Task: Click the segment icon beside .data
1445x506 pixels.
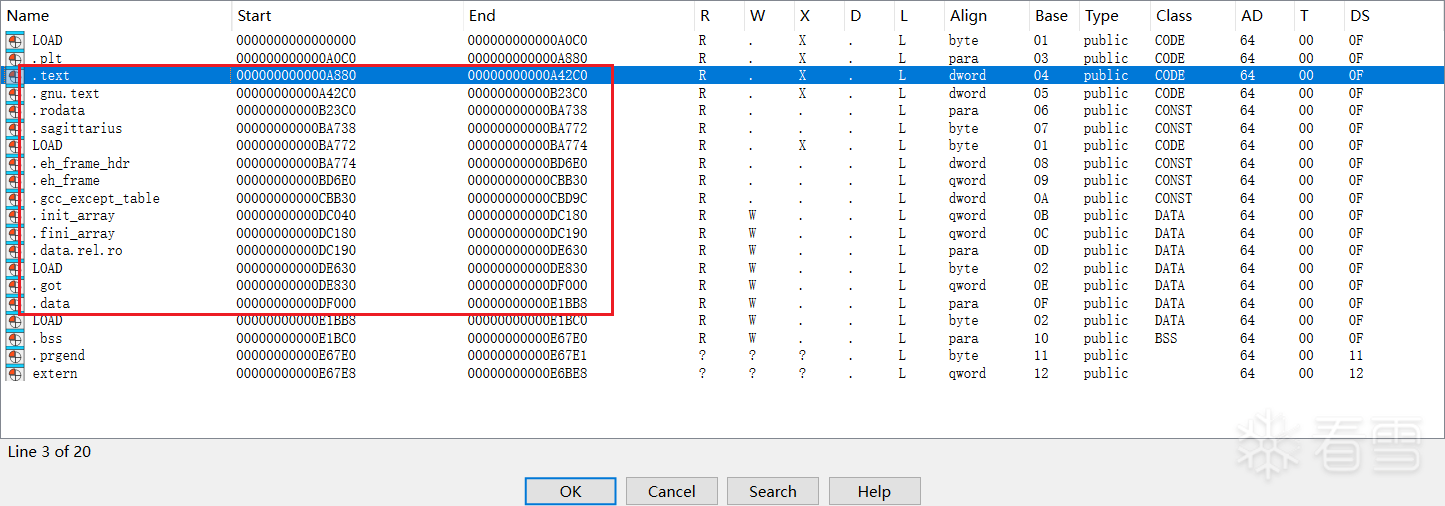Action: pos(15,303)
